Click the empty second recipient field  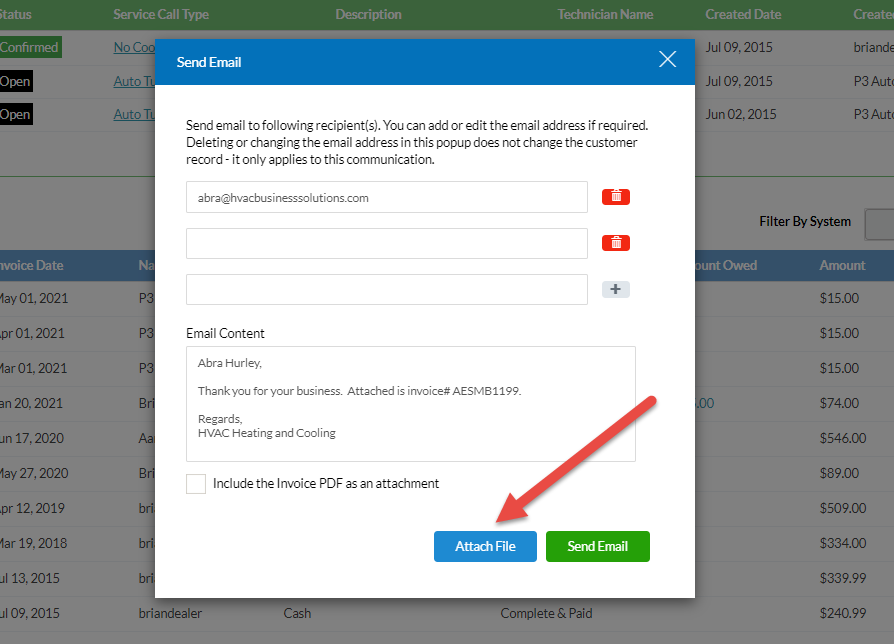(x=385, y=243)
